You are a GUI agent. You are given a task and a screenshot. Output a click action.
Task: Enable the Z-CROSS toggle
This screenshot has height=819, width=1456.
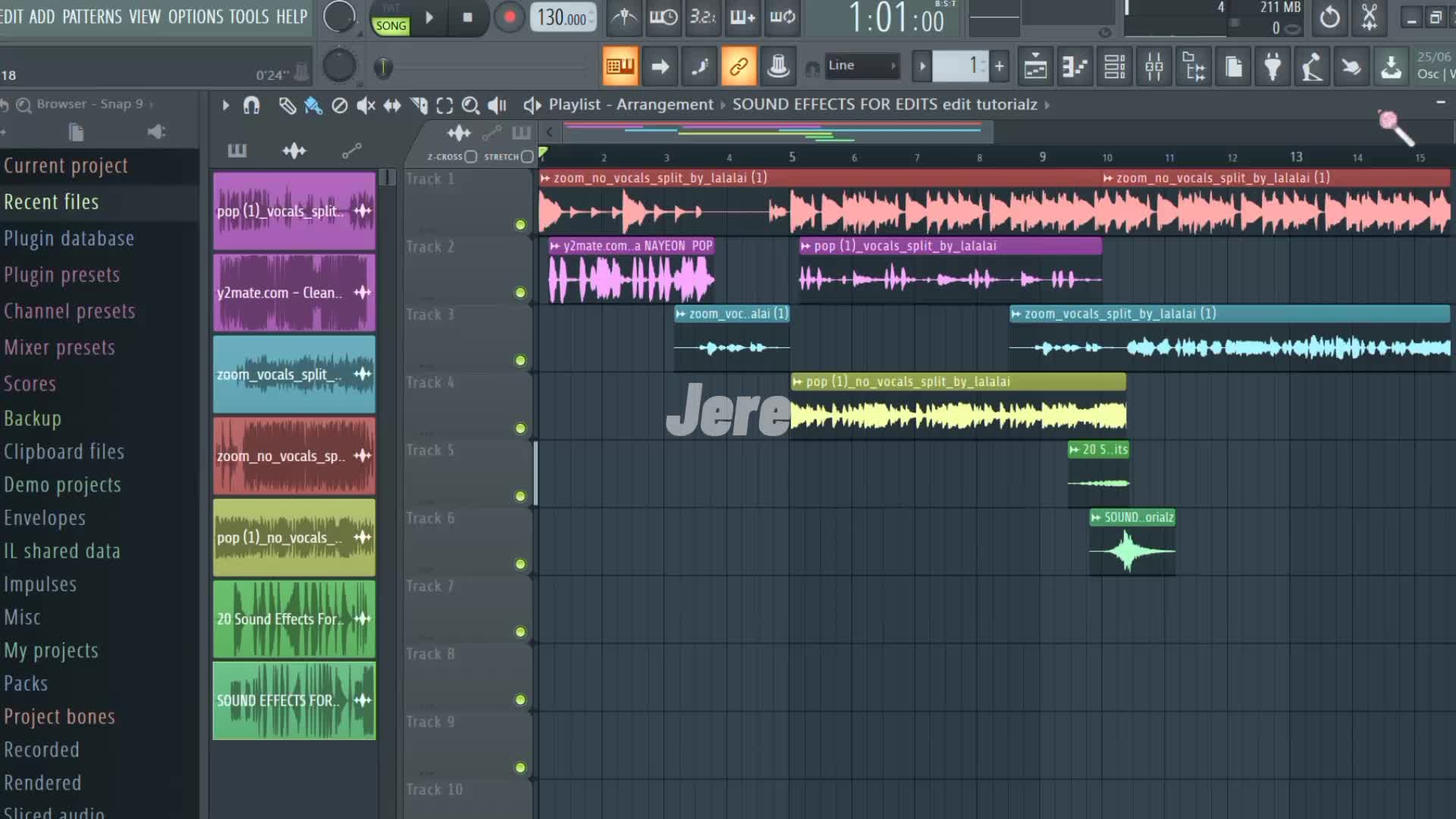coord(470,156)
